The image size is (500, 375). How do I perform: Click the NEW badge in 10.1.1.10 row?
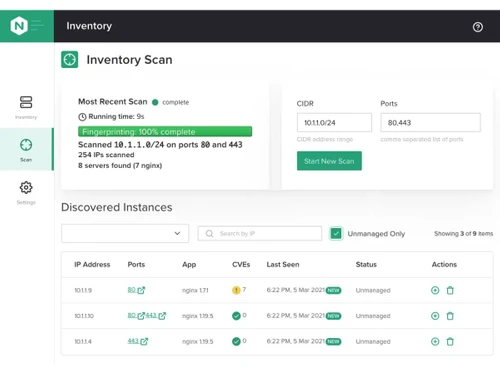(x=333, y=316)
